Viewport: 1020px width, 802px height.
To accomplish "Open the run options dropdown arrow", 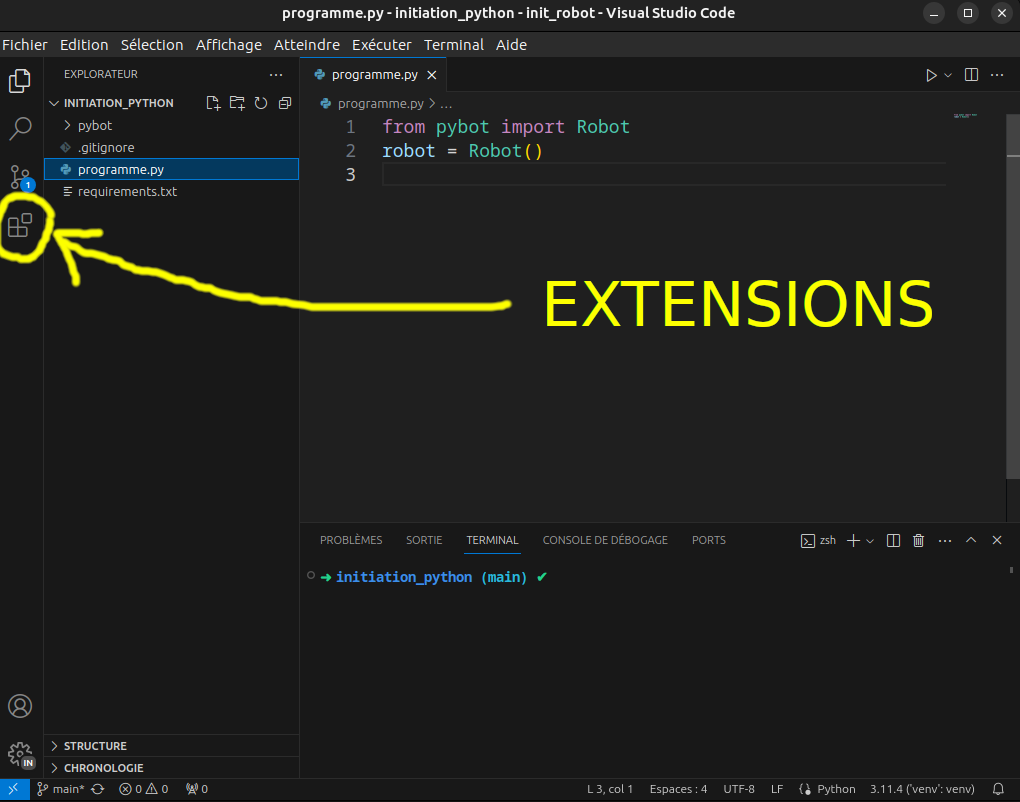I will tap(948, 75).
